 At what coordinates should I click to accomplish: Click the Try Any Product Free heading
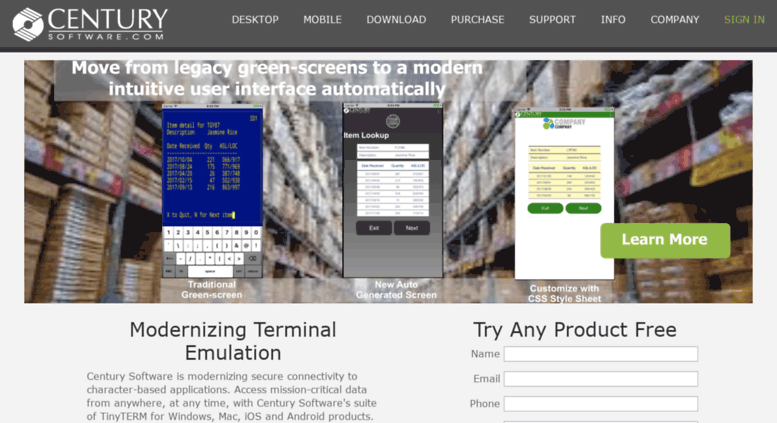click(x=575, y=330)
